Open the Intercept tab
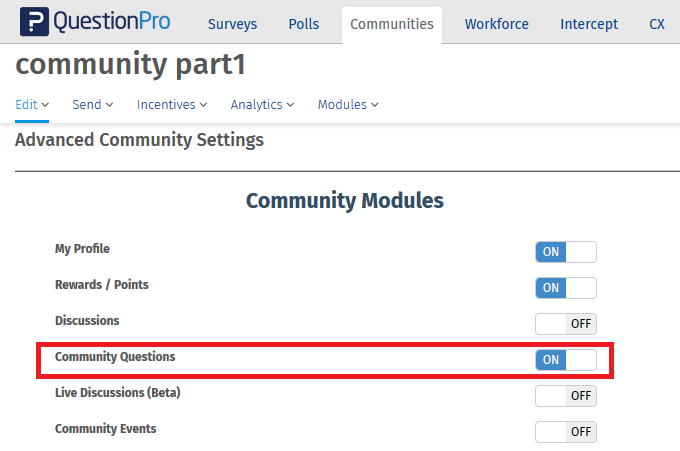This screenshot has width=680, height=451. pos(589,24)
